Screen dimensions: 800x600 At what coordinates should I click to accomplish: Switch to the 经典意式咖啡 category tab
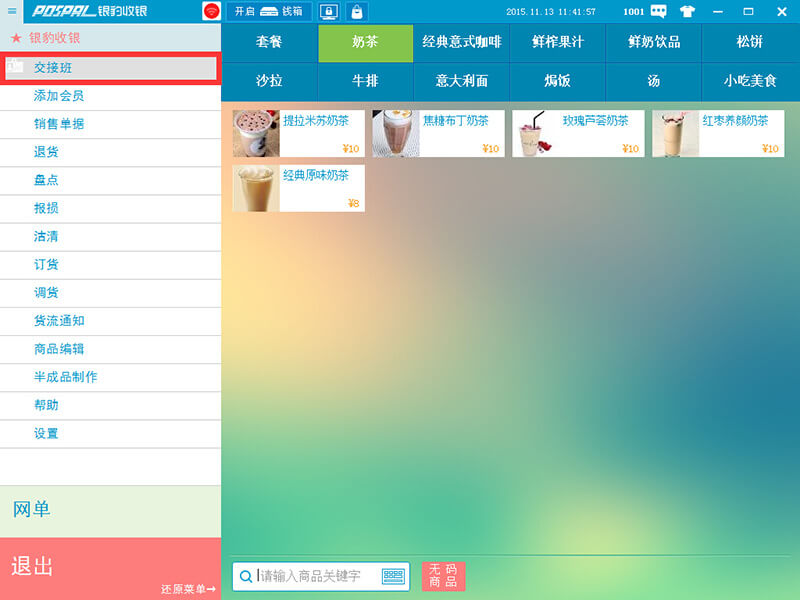point(461,43)
